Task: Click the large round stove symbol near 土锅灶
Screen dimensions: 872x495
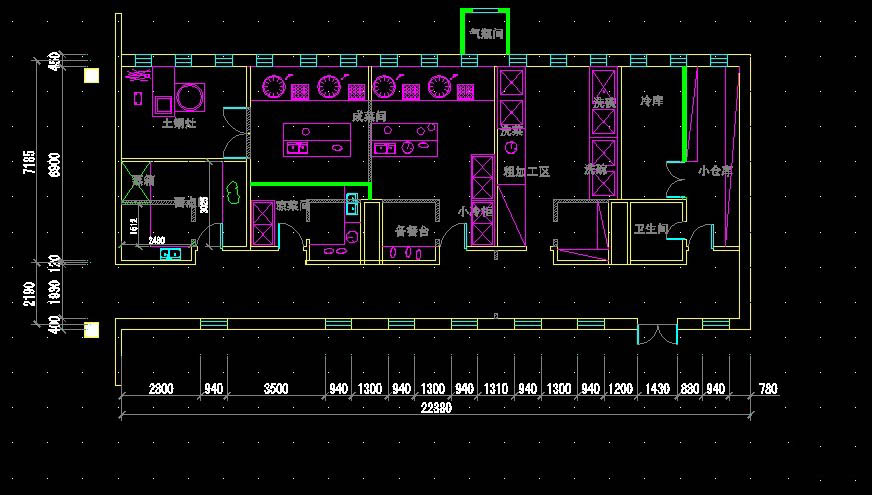Action: (x=189, y=97)
